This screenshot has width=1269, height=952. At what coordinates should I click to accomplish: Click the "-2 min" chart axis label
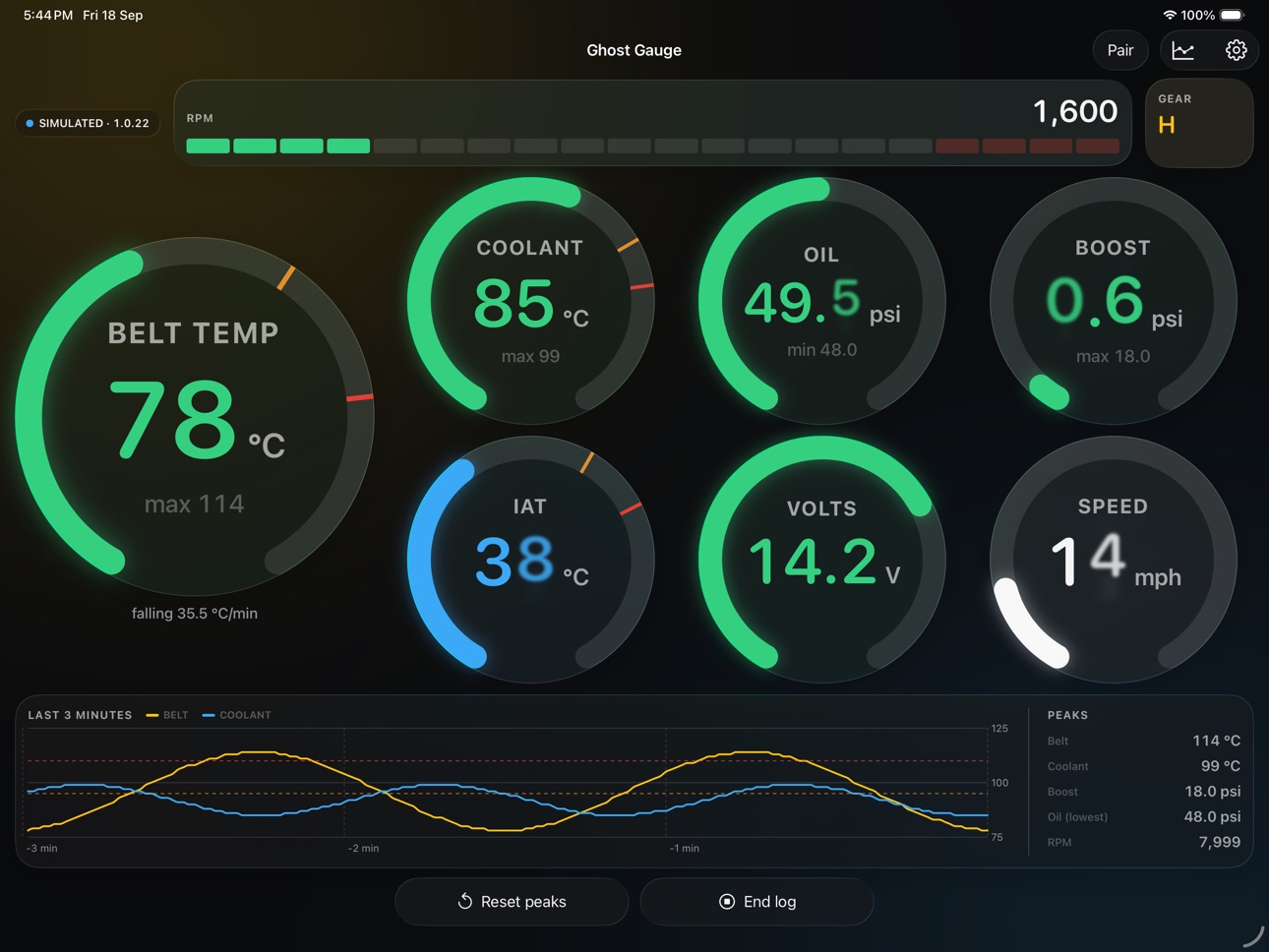(363, 848)
